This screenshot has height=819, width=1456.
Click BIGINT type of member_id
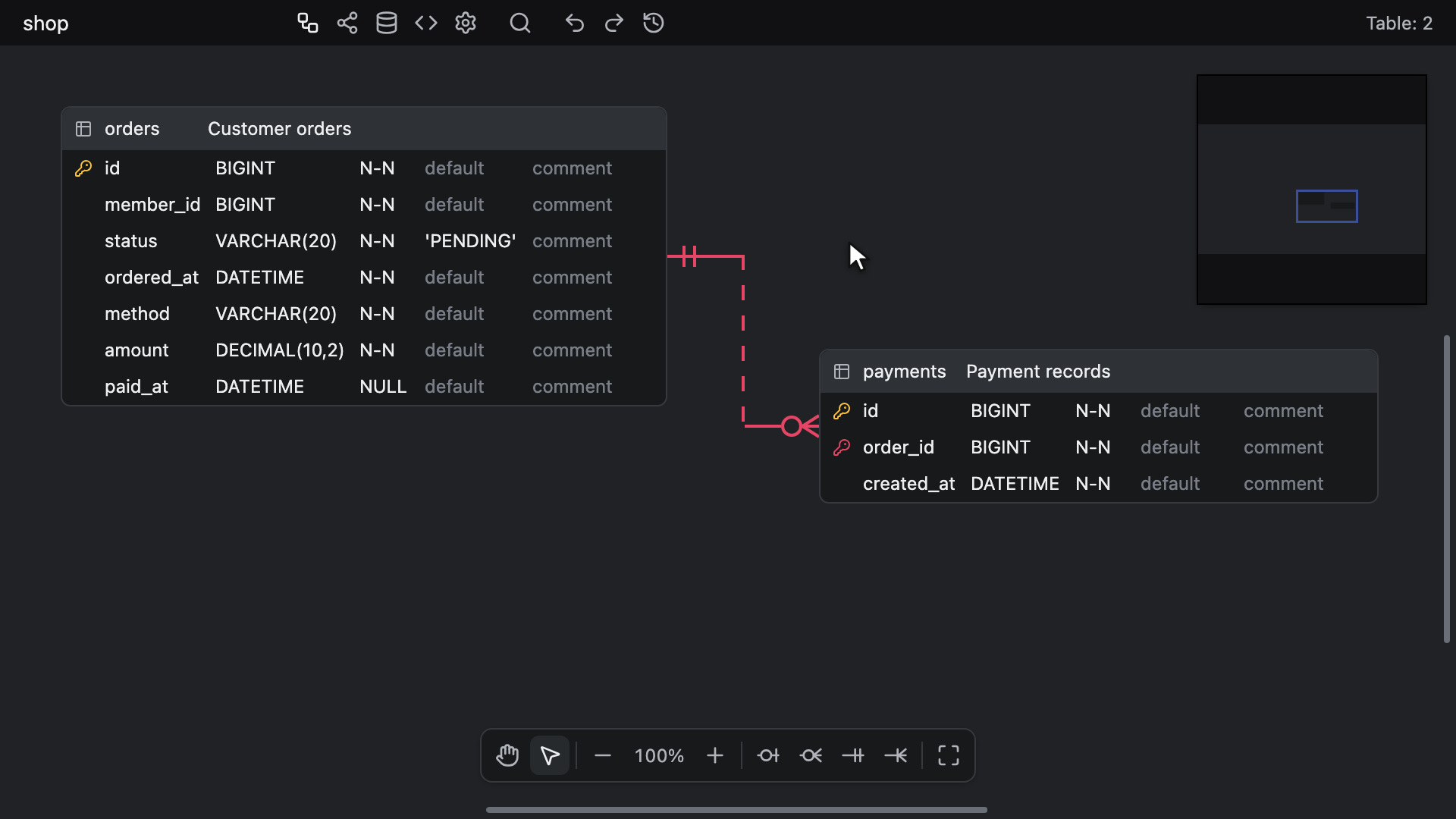(245, 205)
